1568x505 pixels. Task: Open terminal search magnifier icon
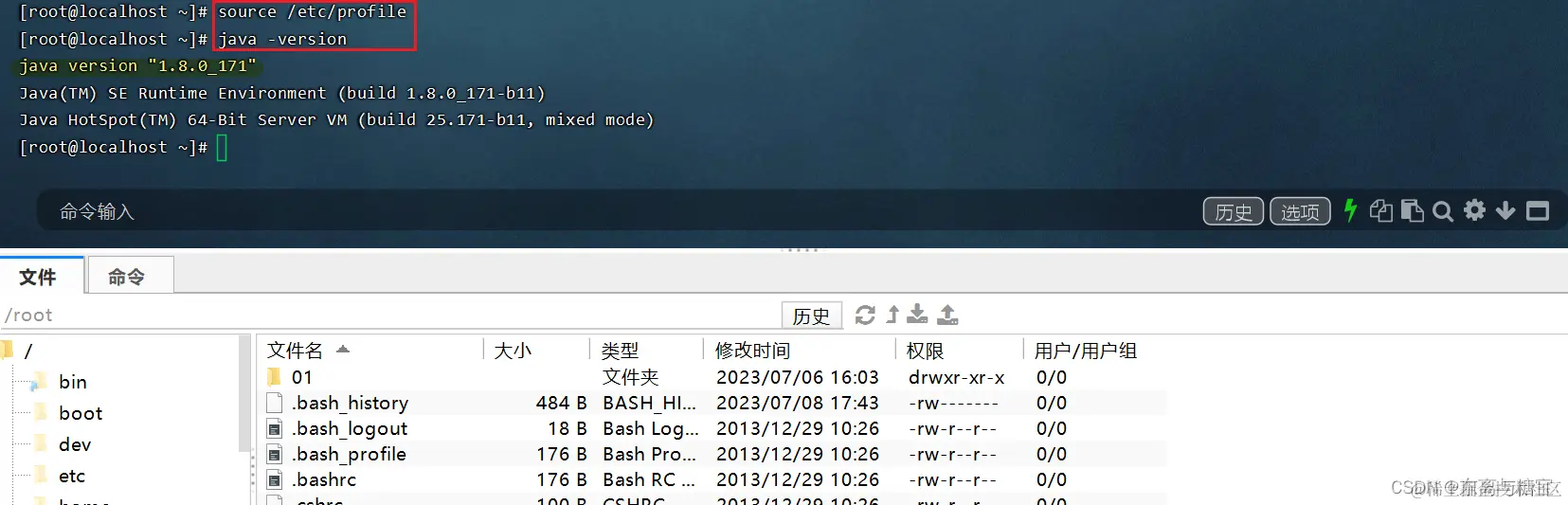[1443, 211]
